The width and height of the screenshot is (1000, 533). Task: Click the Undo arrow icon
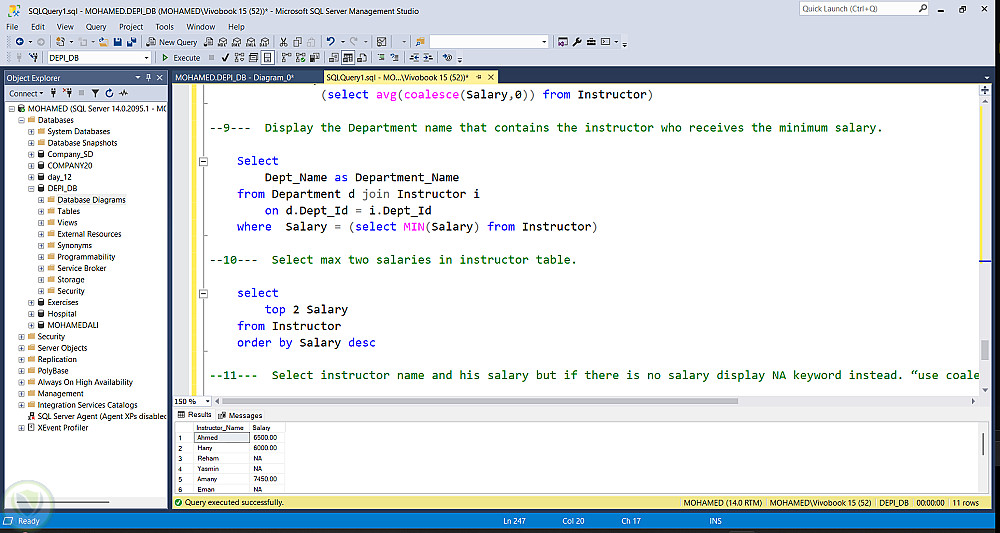tap(329, 42)
